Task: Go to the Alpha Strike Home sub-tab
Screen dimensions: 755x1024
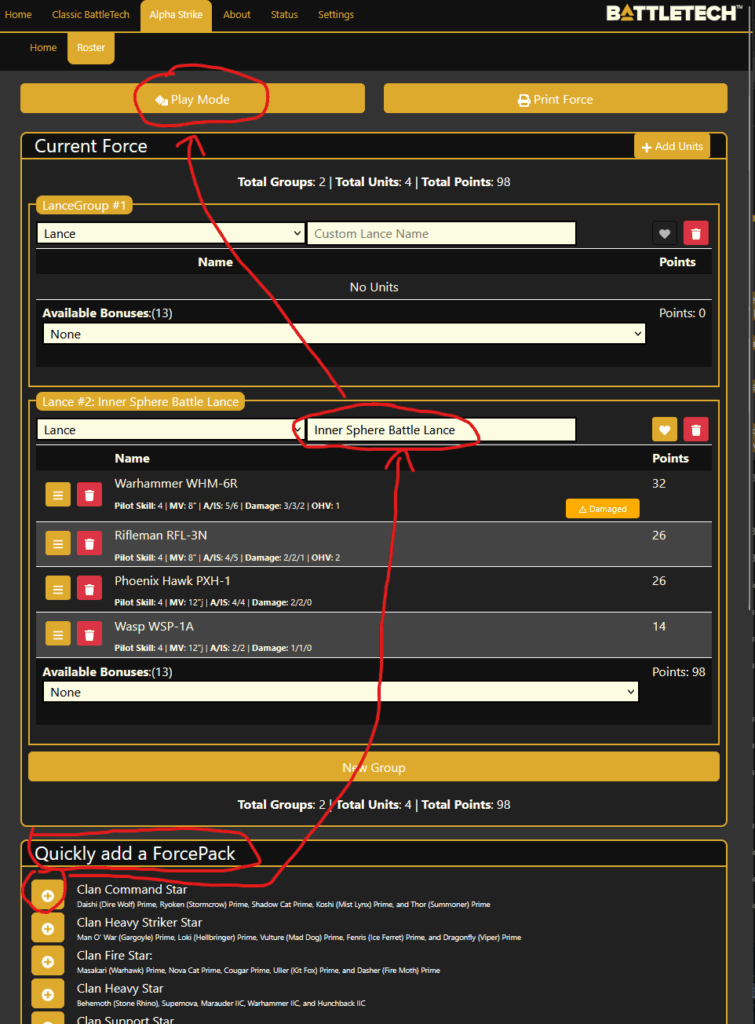Action: 43,48
